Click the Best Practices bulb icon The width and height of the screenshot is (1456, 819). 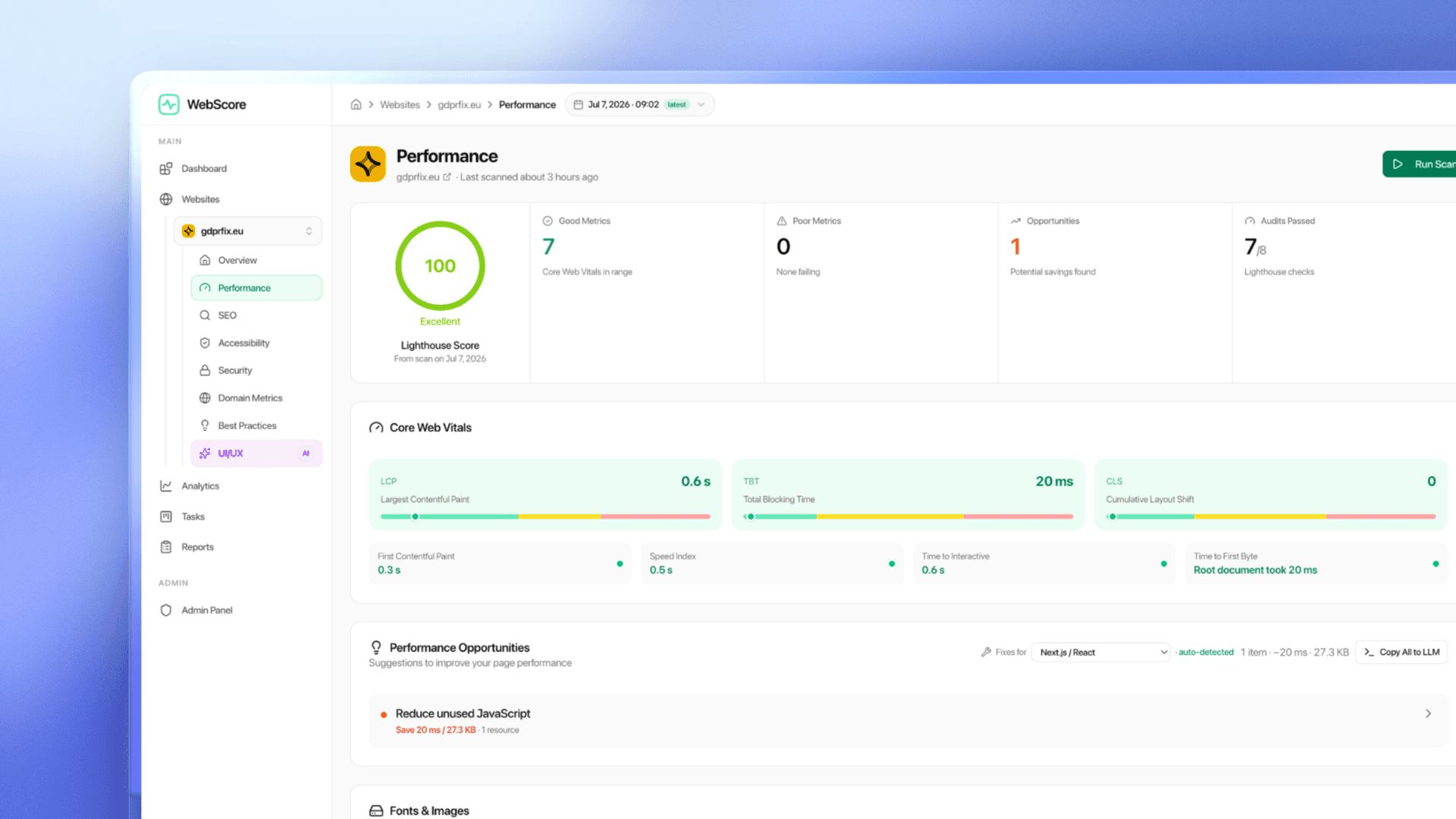tap(205, 425)
